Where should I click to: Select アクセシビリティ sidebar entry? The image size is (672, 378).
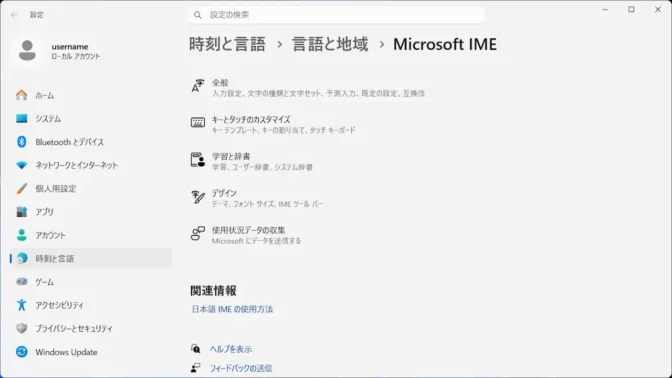pos(91,305)
